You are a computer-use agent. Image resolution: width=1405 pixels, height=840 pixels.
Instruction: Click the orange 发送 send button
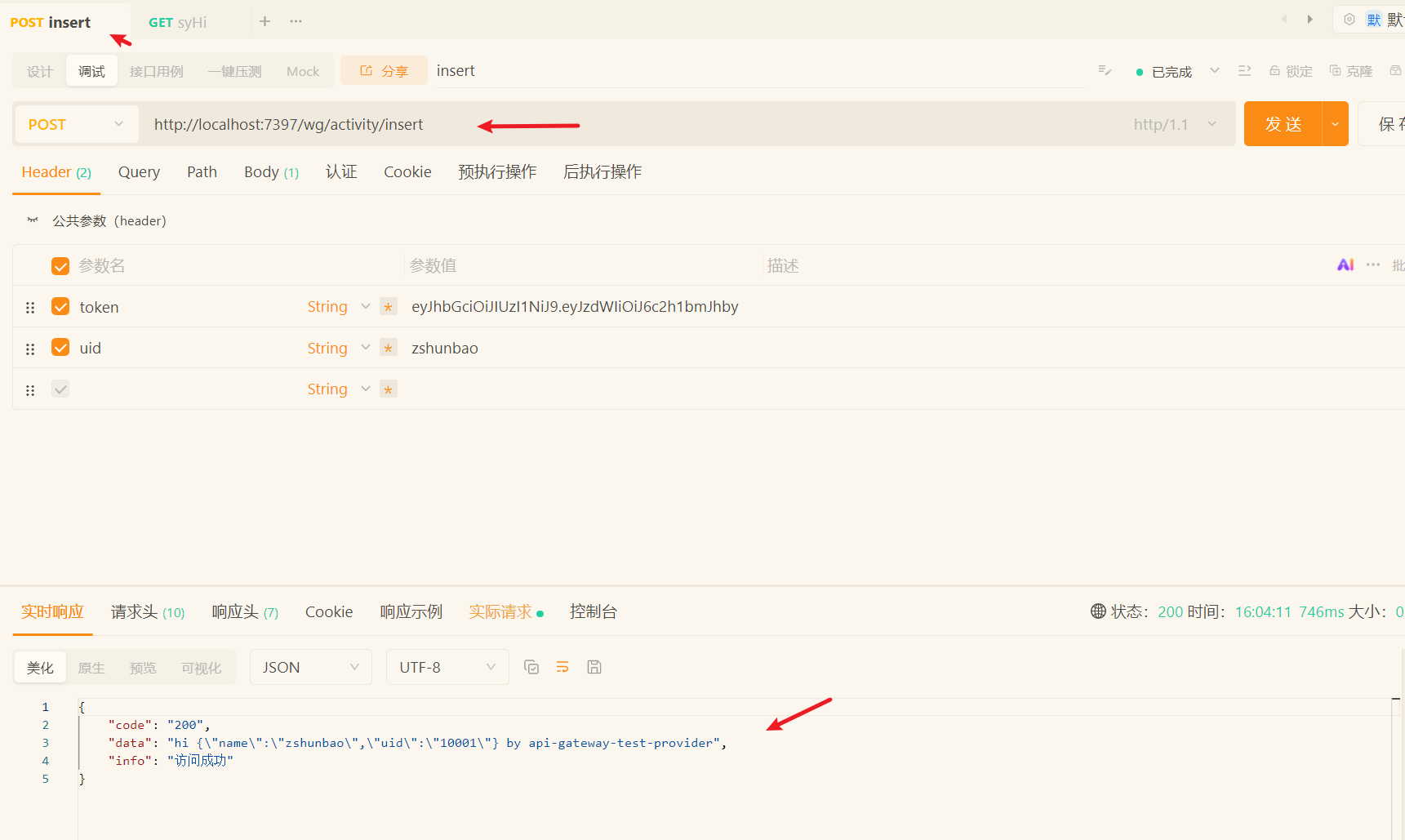tap(1283, 124)
